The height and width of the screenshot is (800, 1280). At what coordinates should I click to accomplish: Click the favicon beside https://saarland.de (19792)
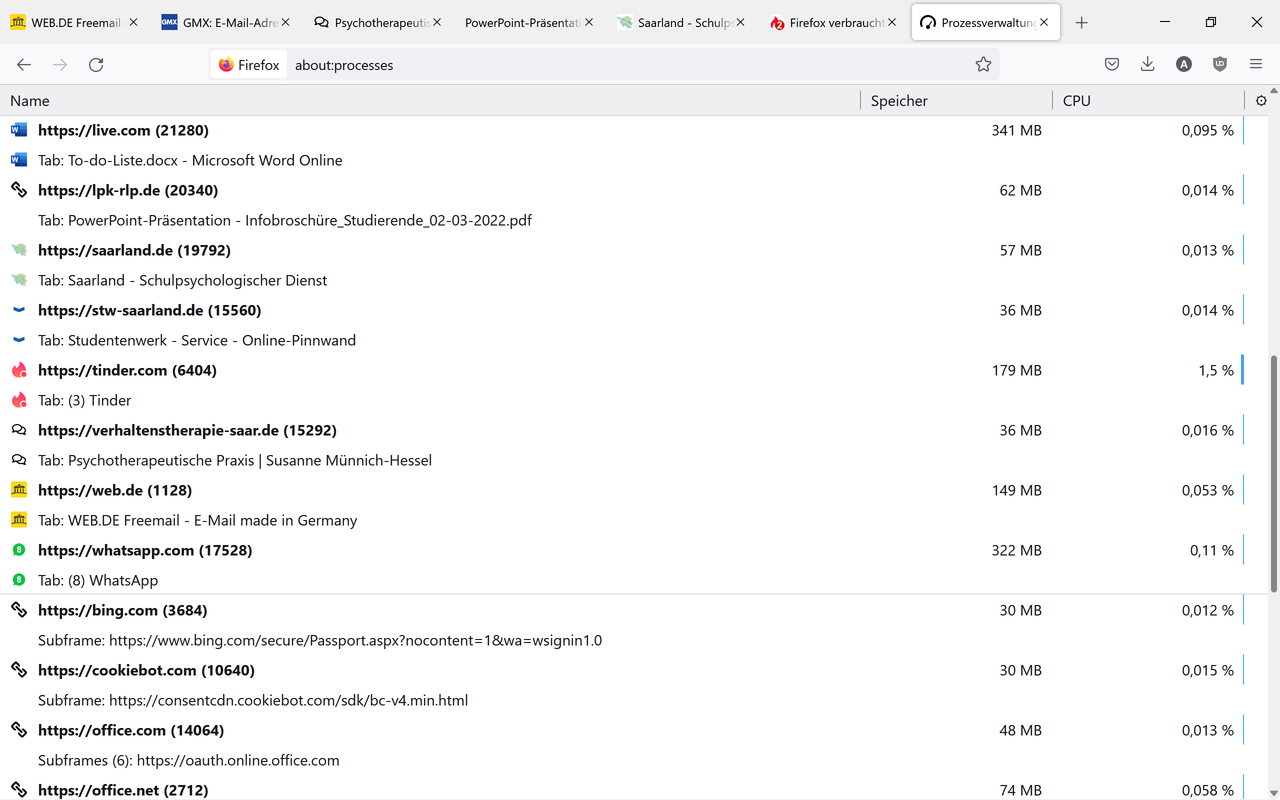pyautogui.click(x=19, y=250)
